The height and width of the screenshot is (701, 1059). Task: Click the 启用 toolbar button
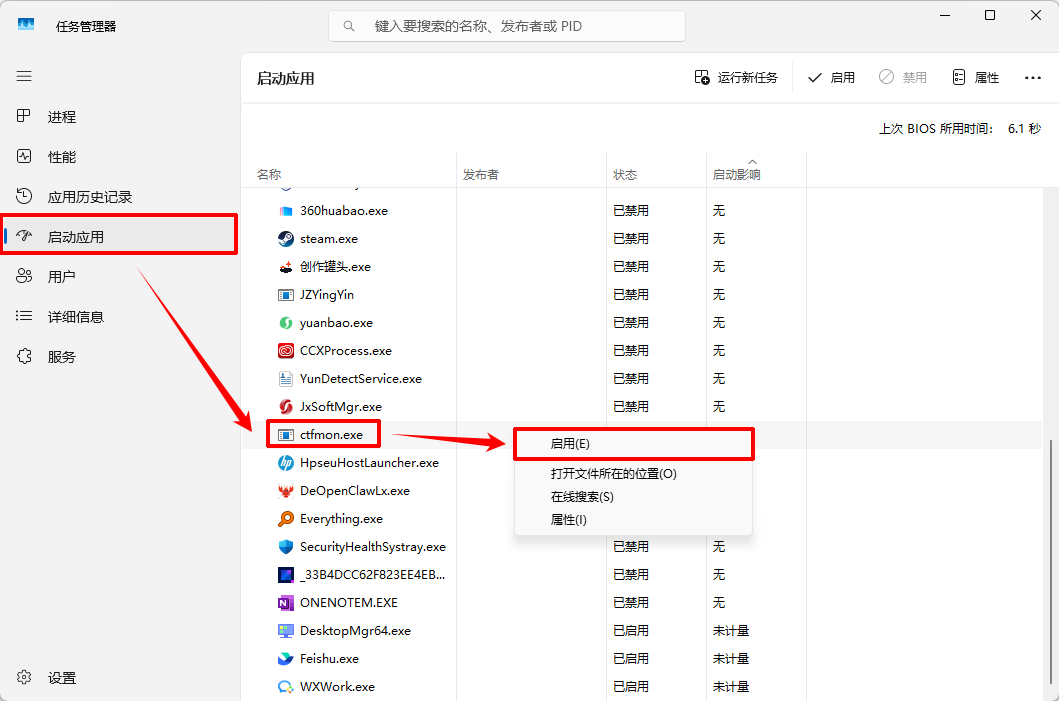click(831, 78)
